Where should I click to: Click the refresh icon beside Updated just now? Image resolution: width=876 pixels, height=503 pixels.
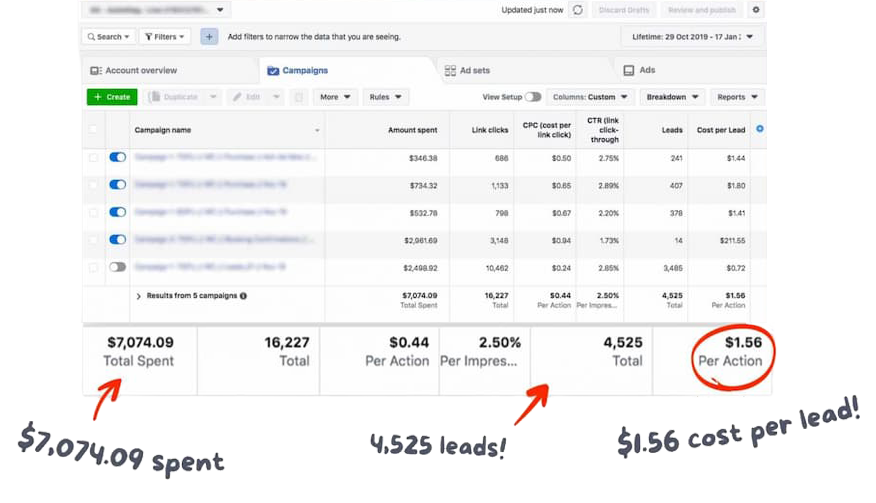578,10
